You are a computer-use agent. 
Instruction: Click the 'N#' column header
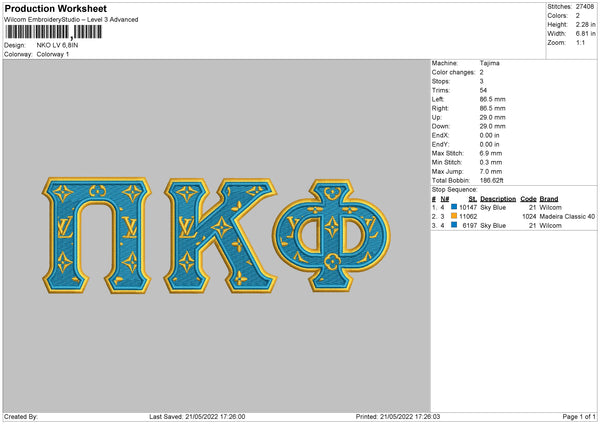[445, 199]
